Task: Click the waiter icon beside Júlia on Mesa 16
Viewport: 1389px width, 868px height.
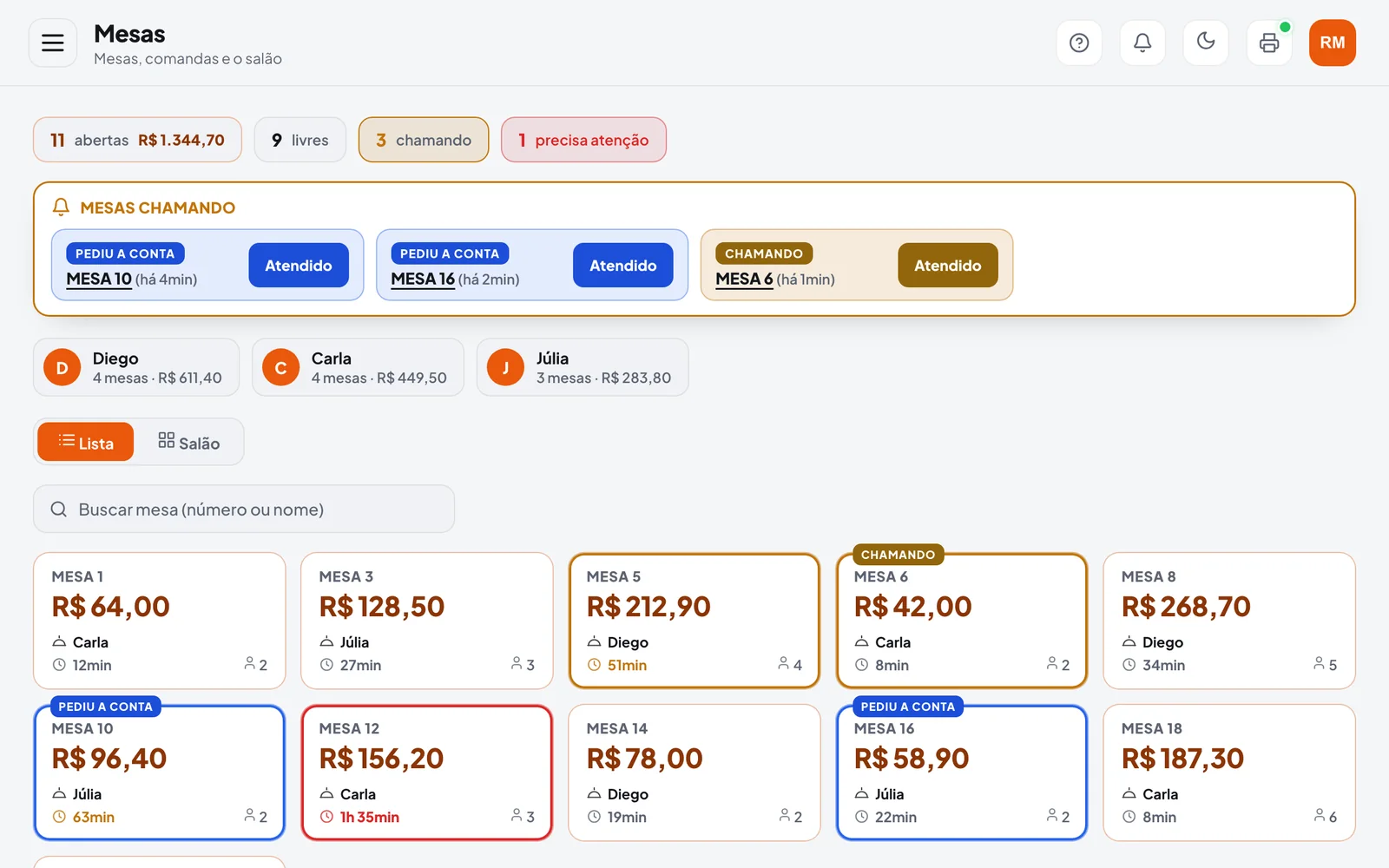Action: coord(861,794)
